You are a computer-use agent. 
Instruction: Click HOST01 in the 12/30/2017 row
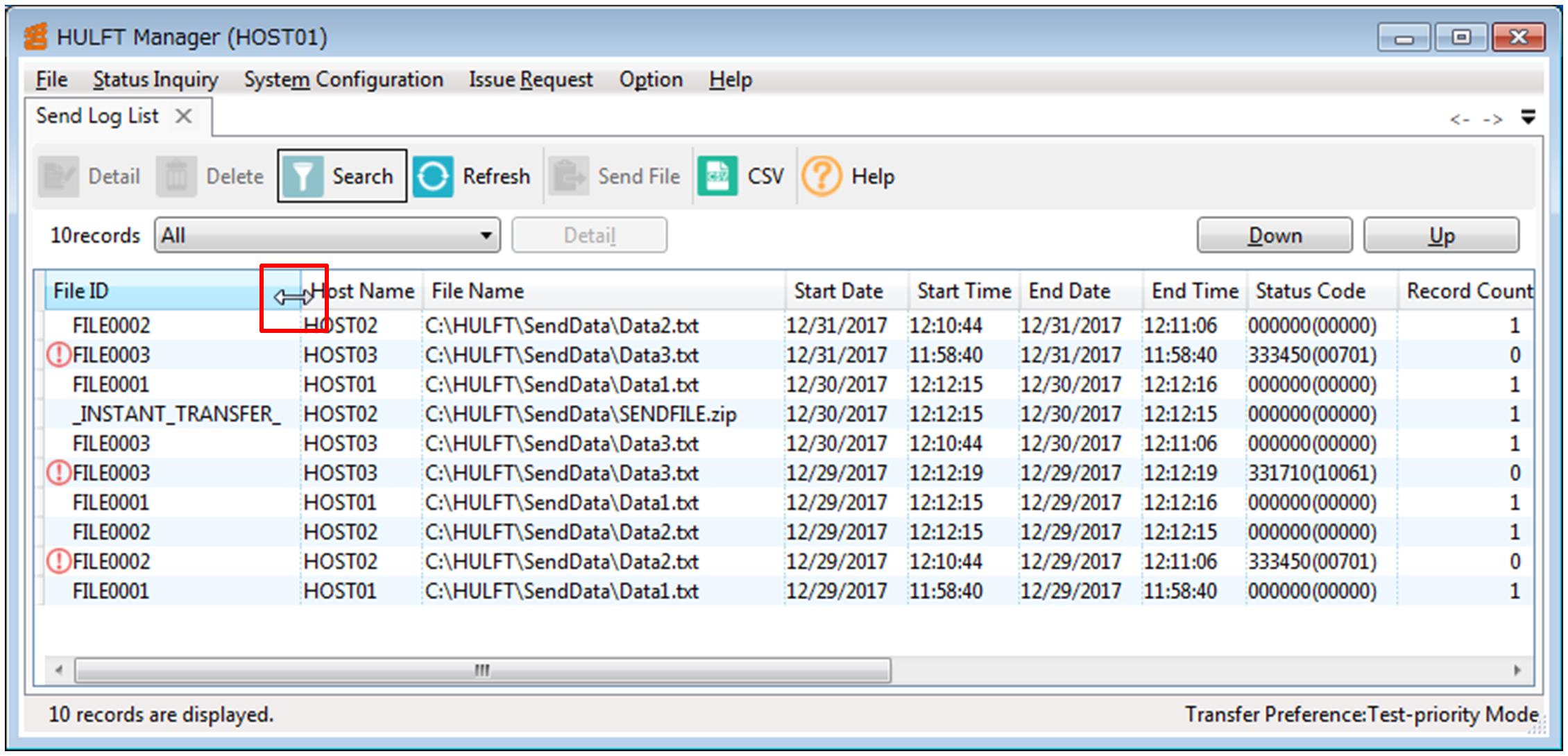click(340, 385)
